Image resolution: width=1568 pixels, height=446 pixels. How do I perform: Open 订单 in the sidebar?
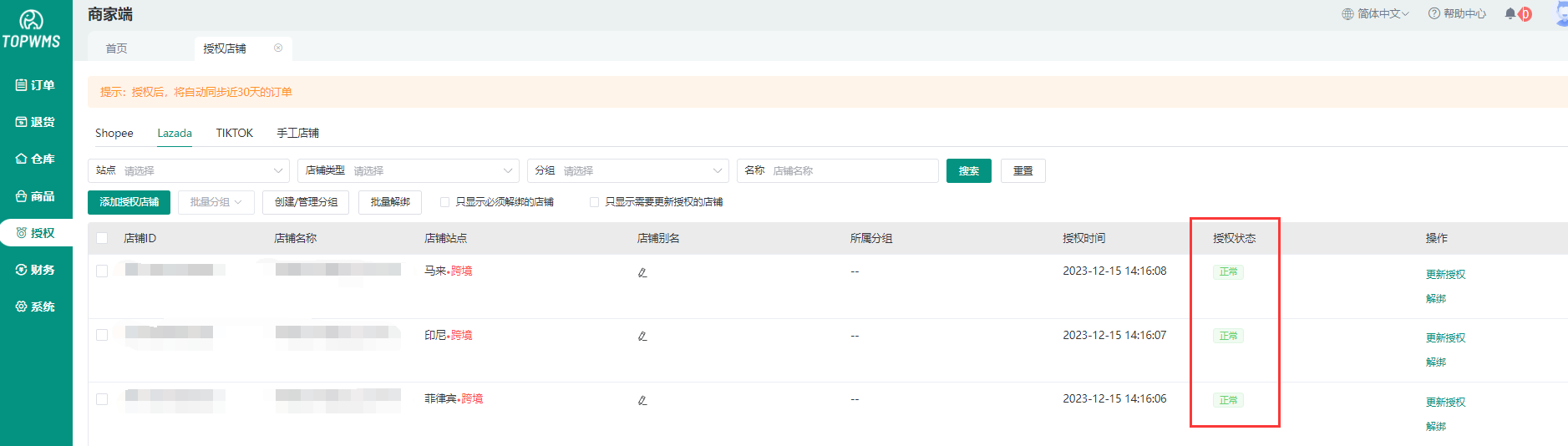click(x=35, y=85)
